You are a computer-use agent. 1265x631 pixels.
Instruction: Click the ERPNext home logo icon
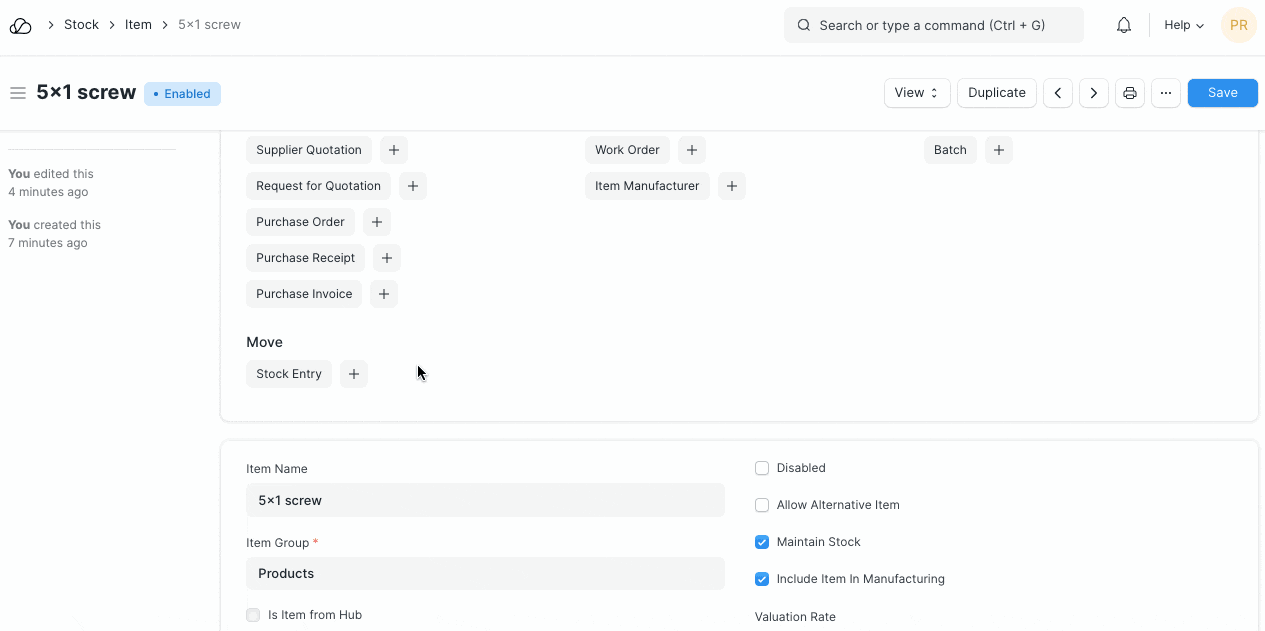click(x=20, y=25)
